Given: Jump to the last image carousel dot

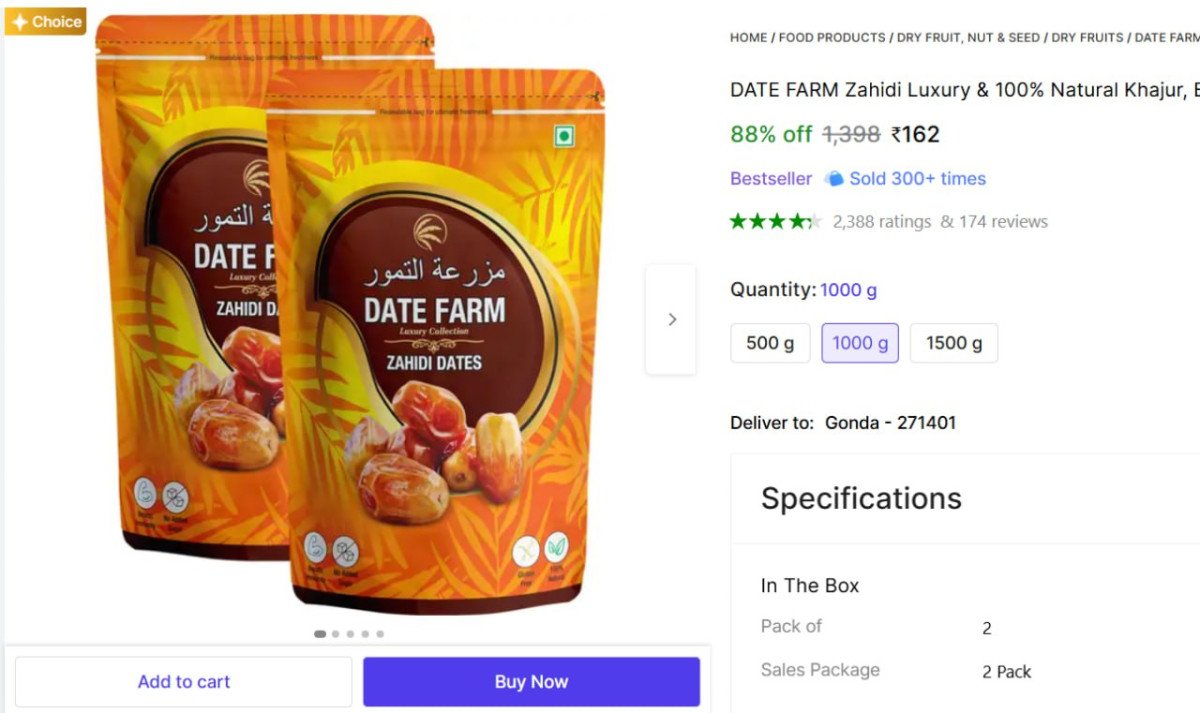Looking at the screenshot, I should coord(380,634).
